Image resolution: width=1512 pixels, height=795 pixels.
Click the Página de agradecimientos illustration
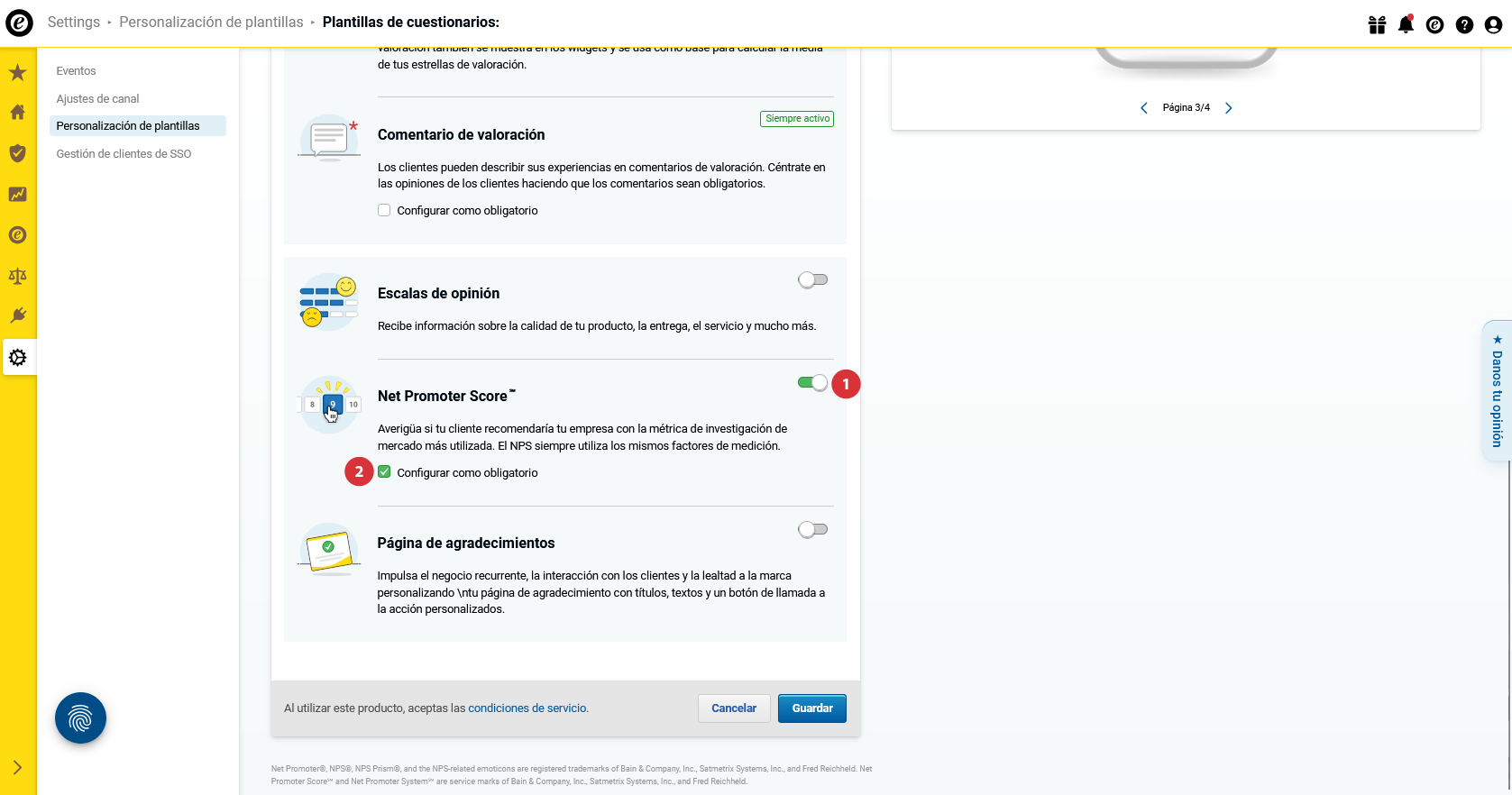point(329,549)
